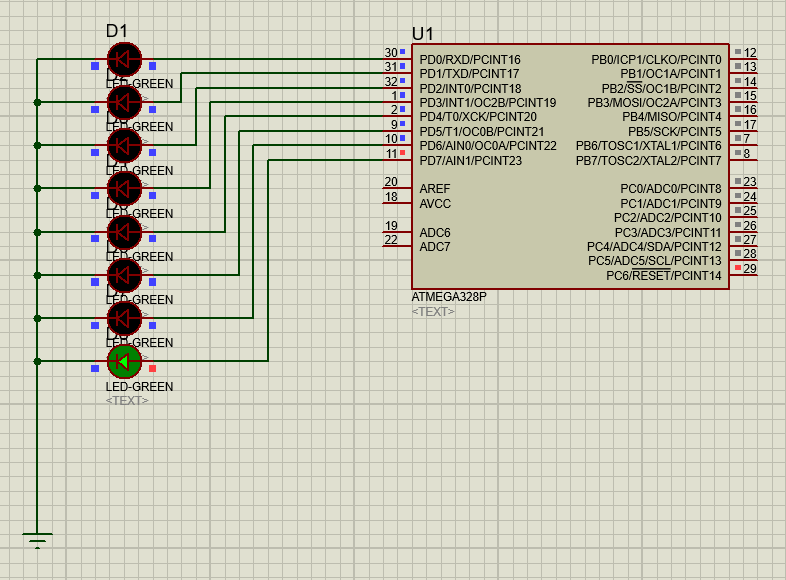
Task: Click pin label PB7/TOSC2/XTAL2/PCINT7
Action: (x=649, y=161)
